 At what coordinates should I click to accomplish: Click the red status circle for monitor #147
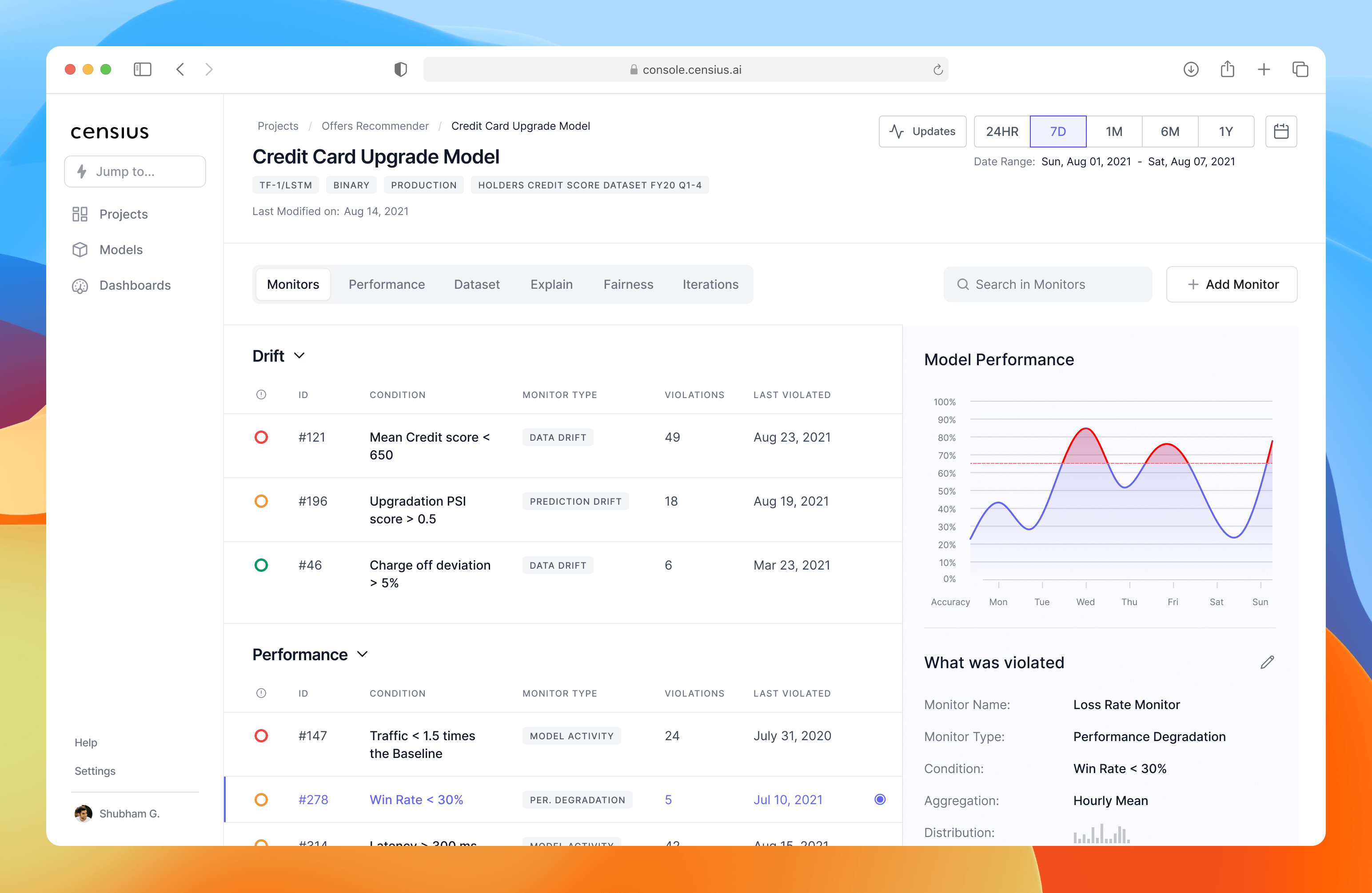coord(261,736)
